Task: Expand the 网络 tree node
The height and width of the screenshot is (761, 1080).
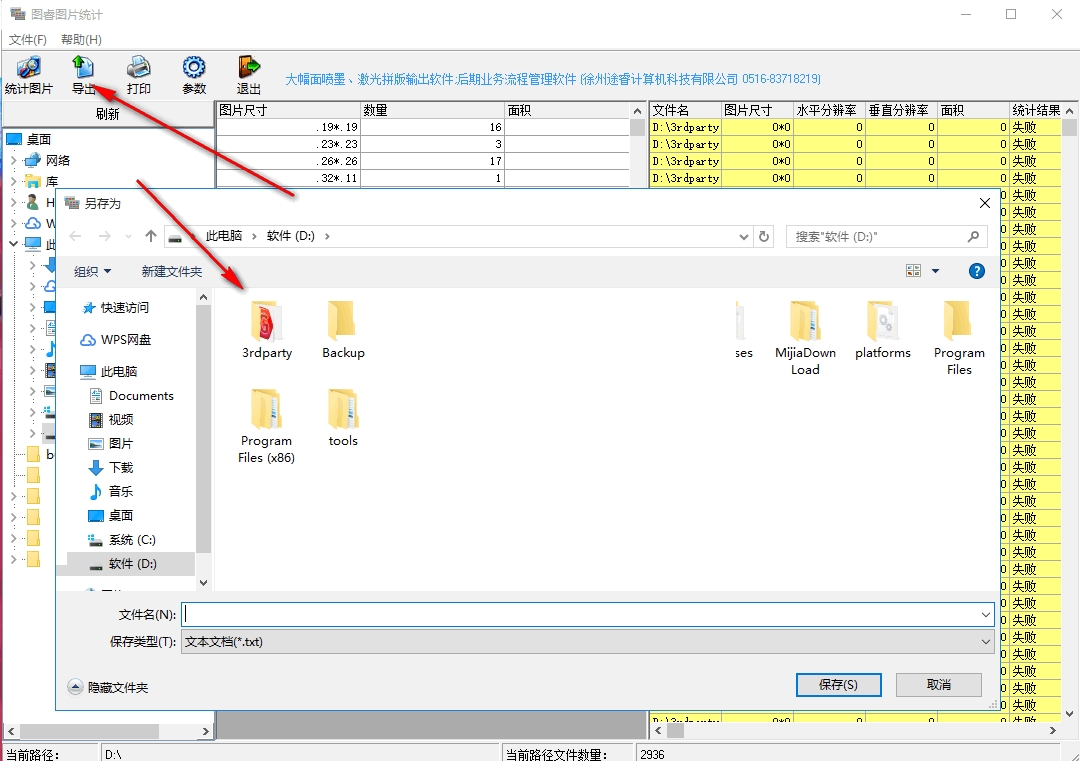Action: coord(13,160)
